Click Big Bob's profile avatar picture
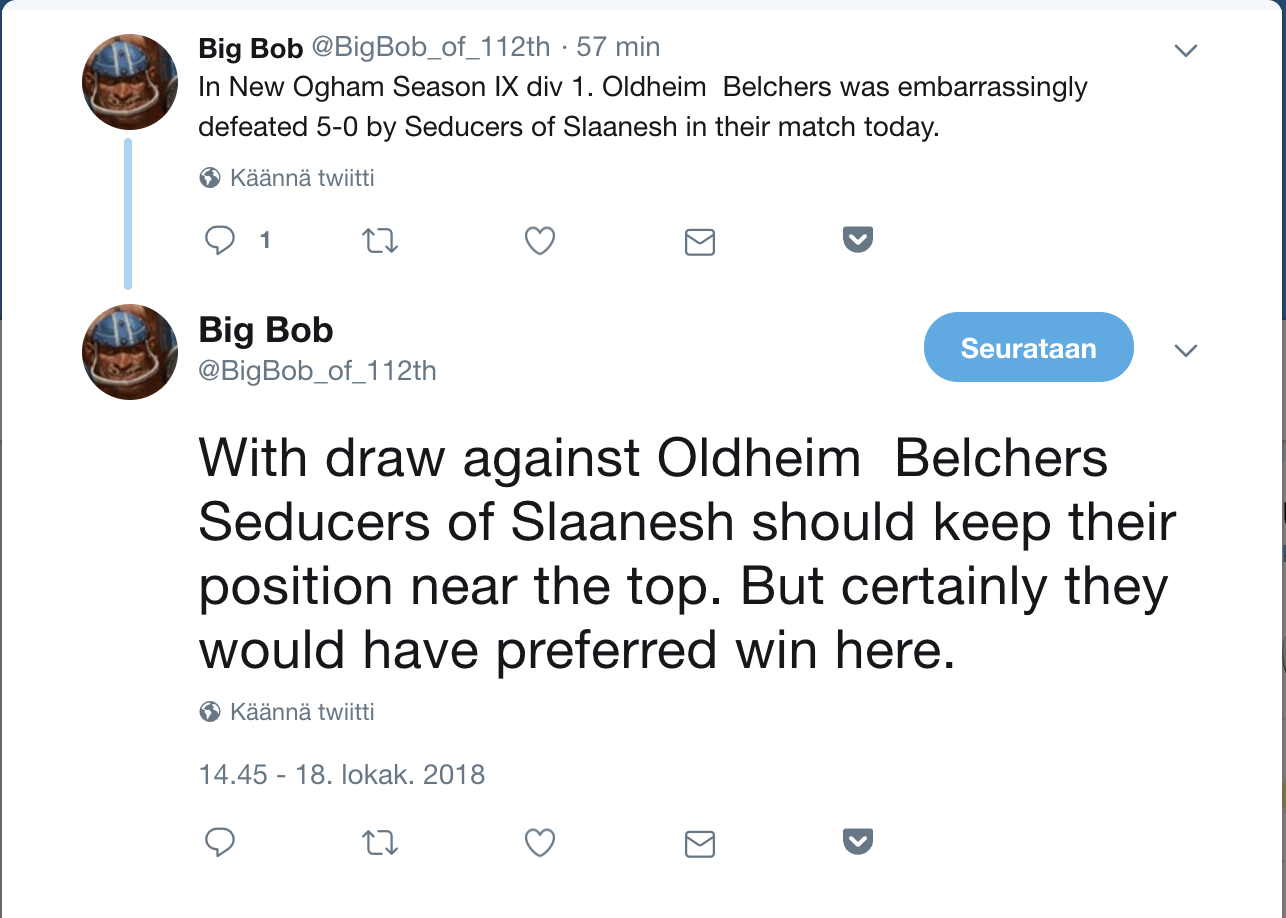The image size is (1286, 918). coord(130,80)
